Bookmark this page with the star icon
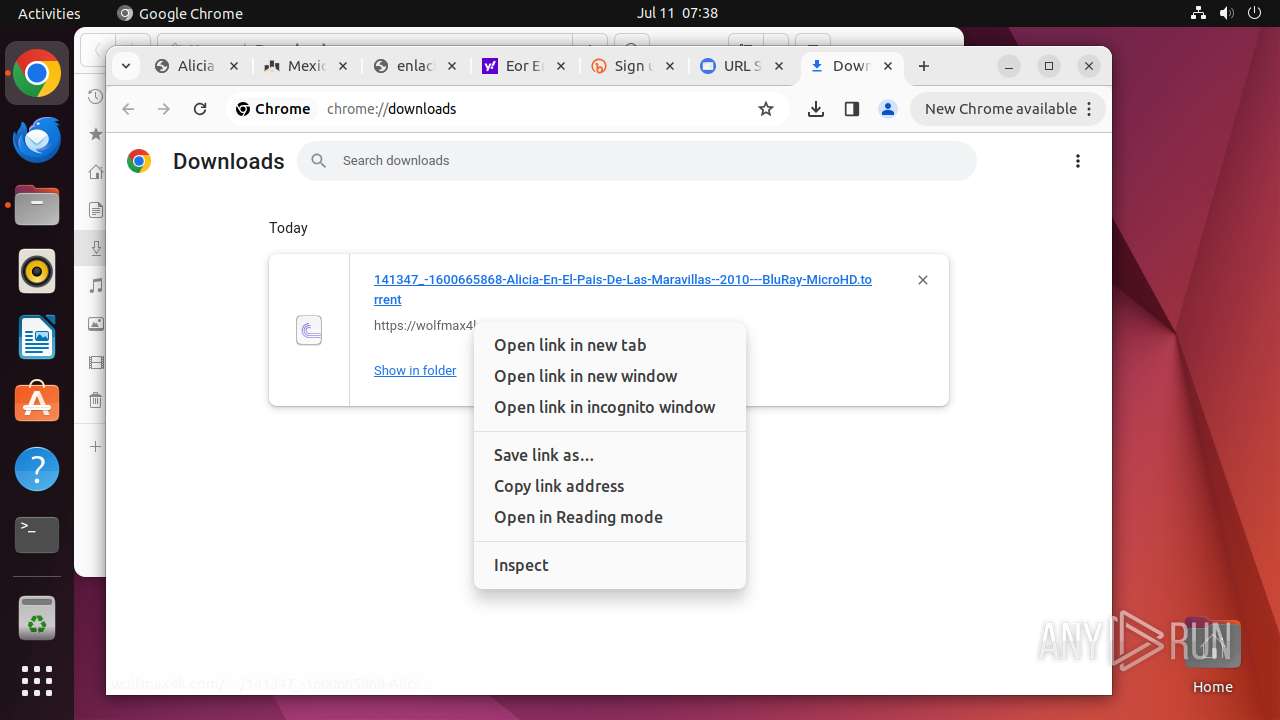Image resolution: width=1280 pixels, height=720 pixels. [x=766, y=109]
